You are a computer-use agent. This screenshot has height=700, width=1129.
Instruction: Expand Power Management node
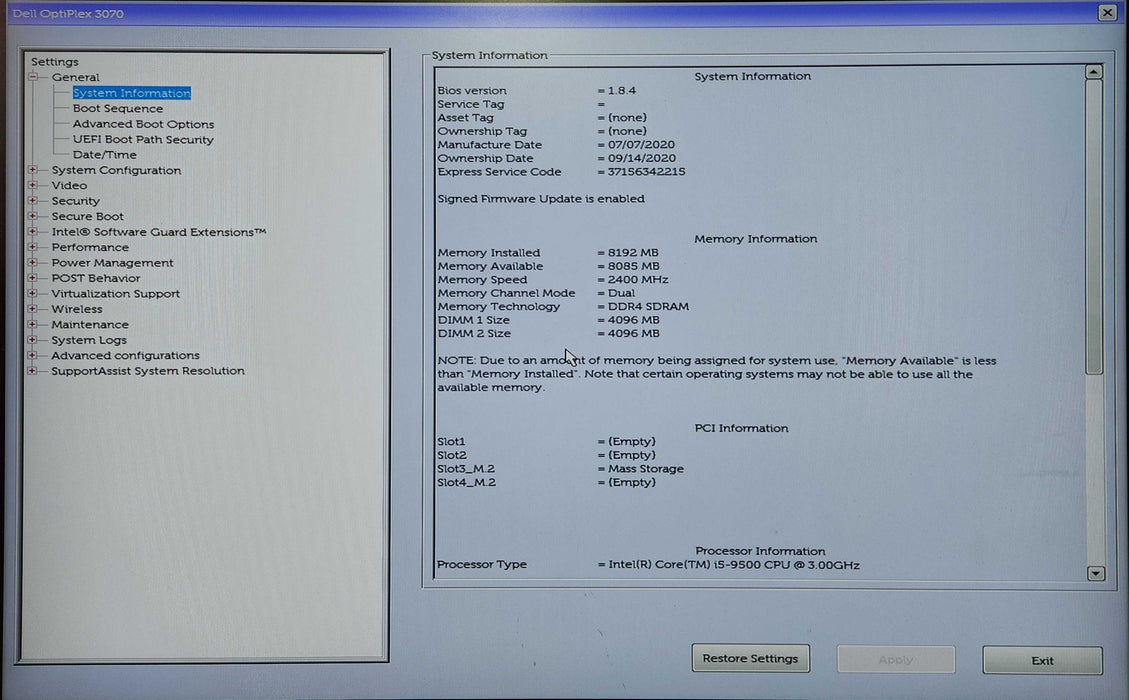point(32,262)
